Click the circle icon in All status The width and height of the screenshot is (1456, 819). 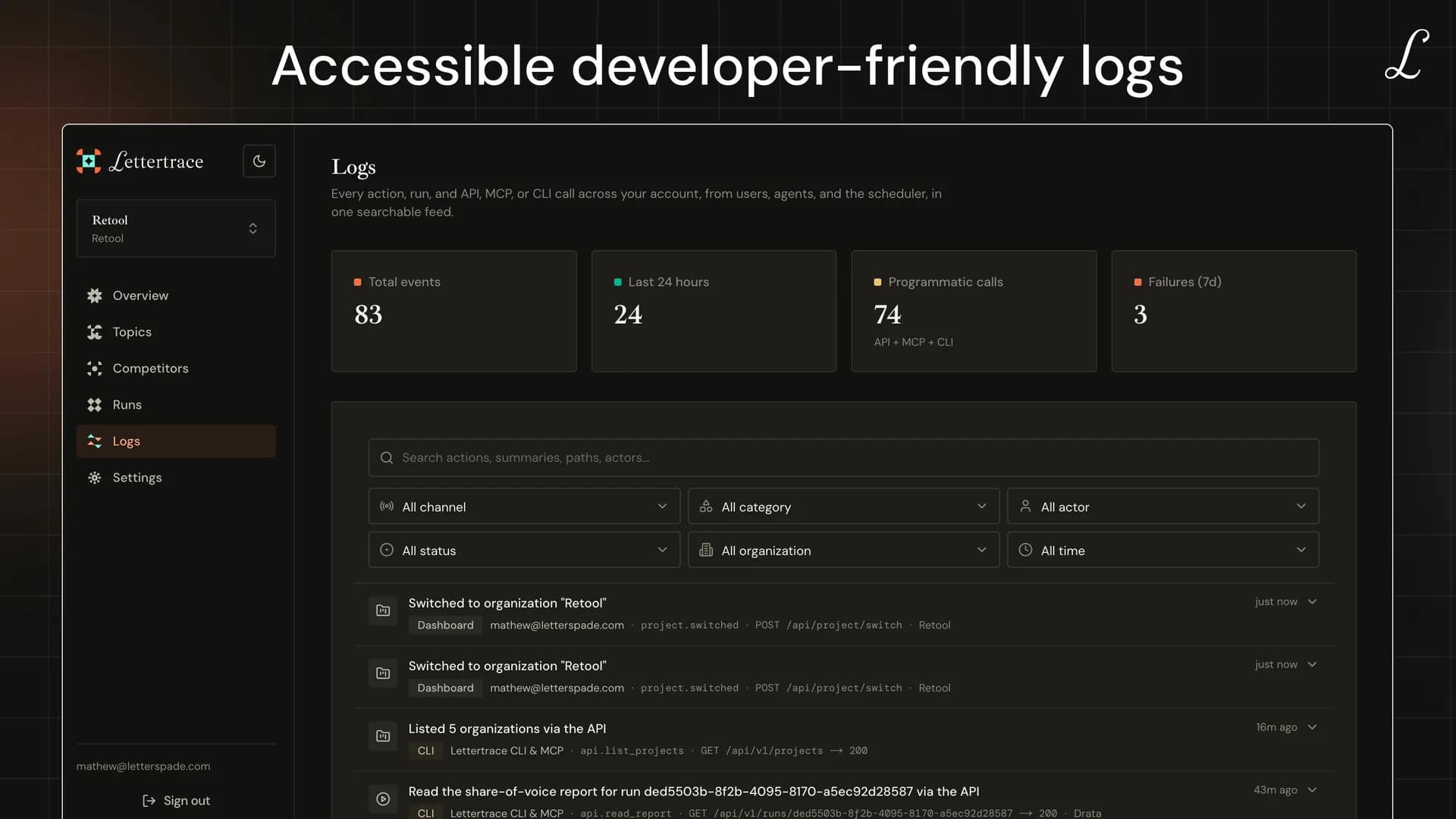coord(387,551)
